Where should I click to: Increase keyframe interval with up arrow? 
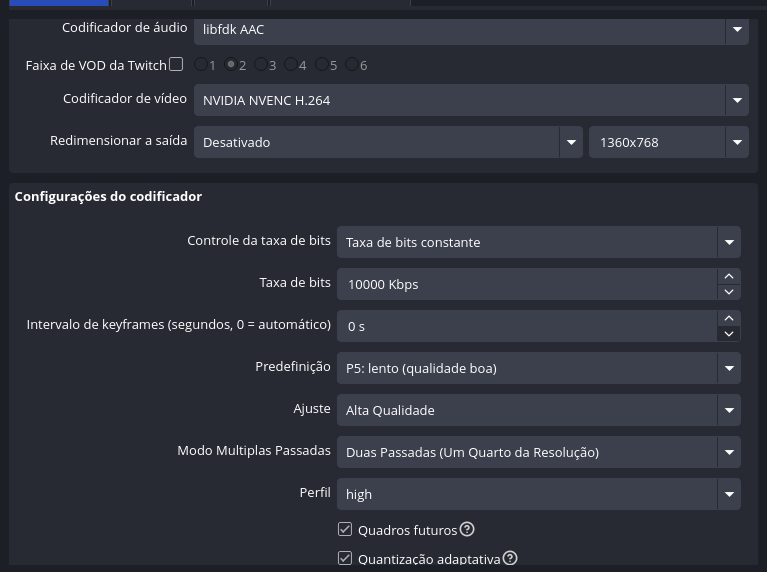[729, 318]
